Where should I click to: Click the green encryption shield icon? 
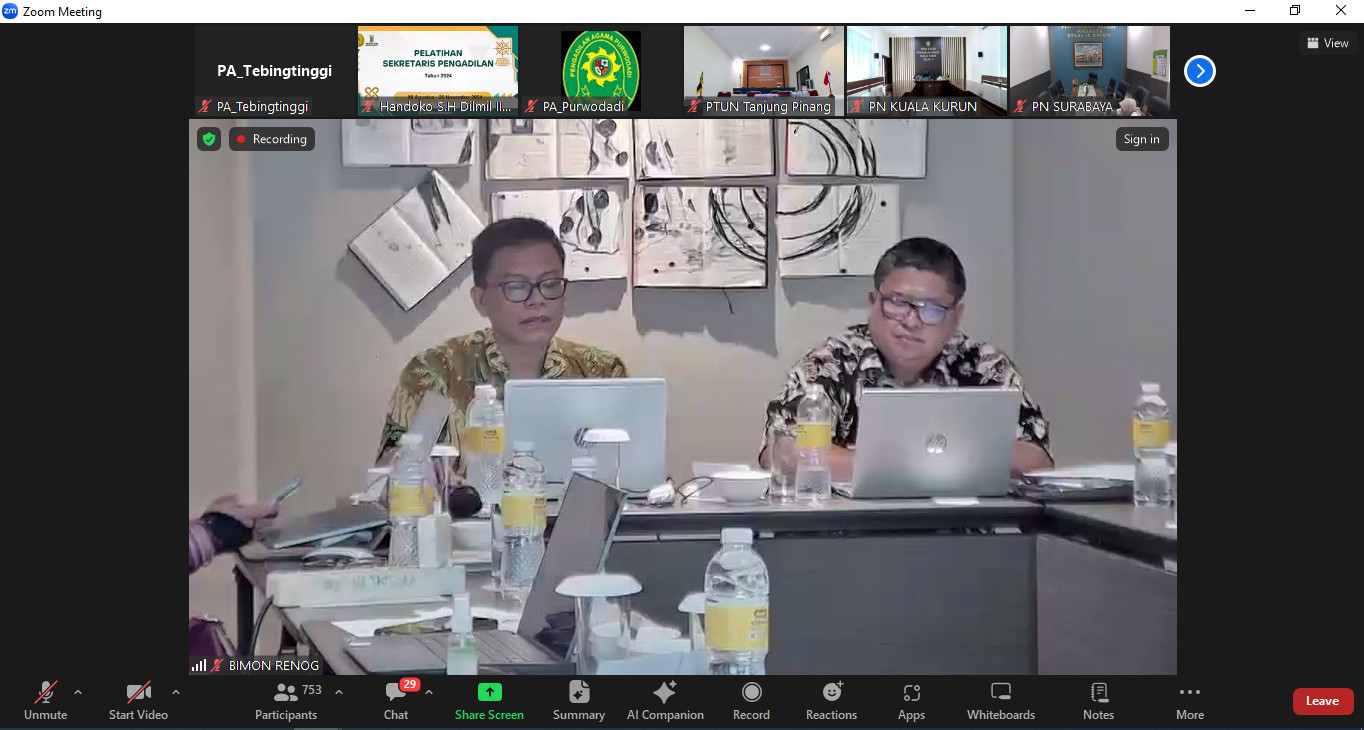click(x=209, y=139)
